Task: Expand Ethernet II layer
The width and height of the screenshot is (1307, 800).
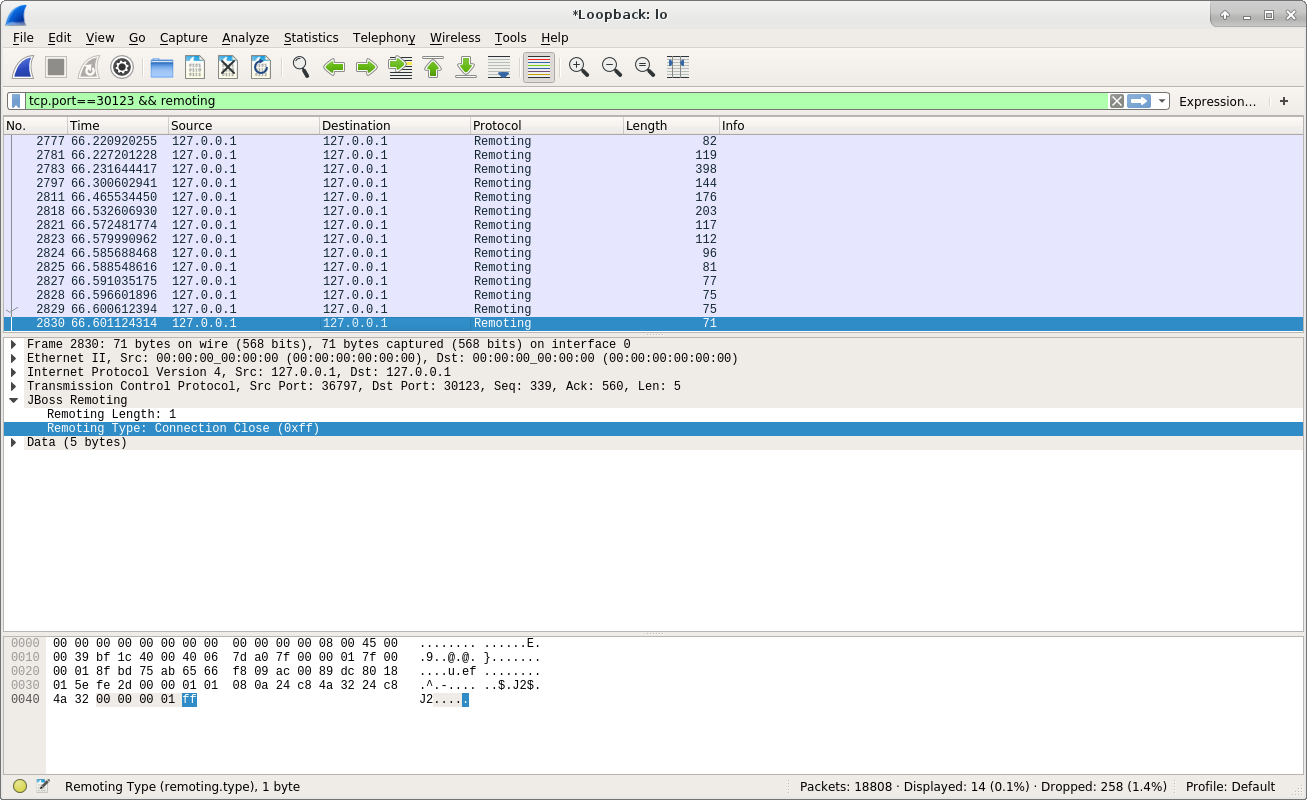Action: 14,358
